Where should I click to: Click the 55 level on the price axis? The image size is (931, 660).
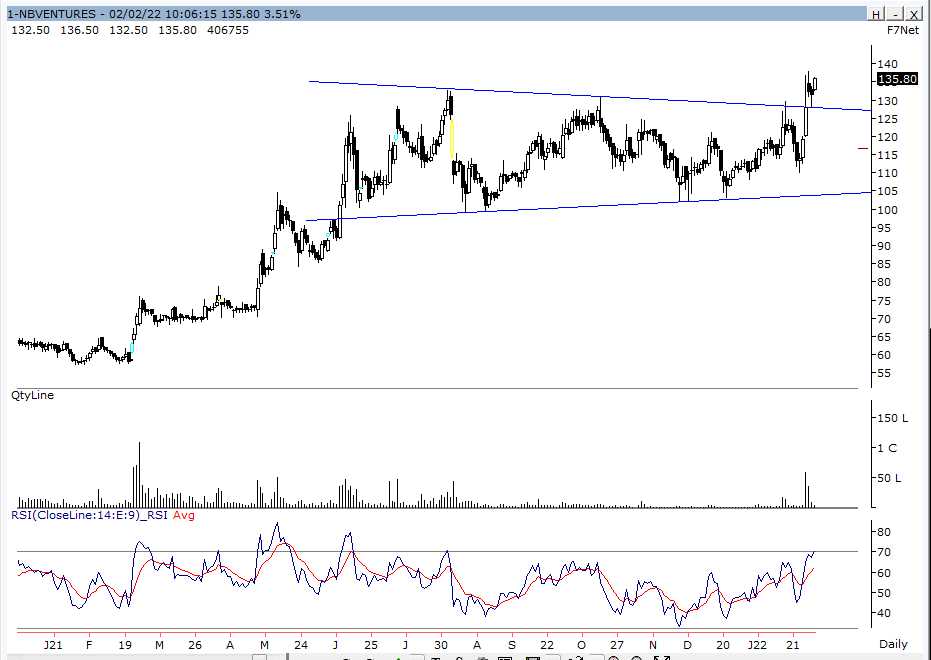pyautogui.click(x=884, y=373)
